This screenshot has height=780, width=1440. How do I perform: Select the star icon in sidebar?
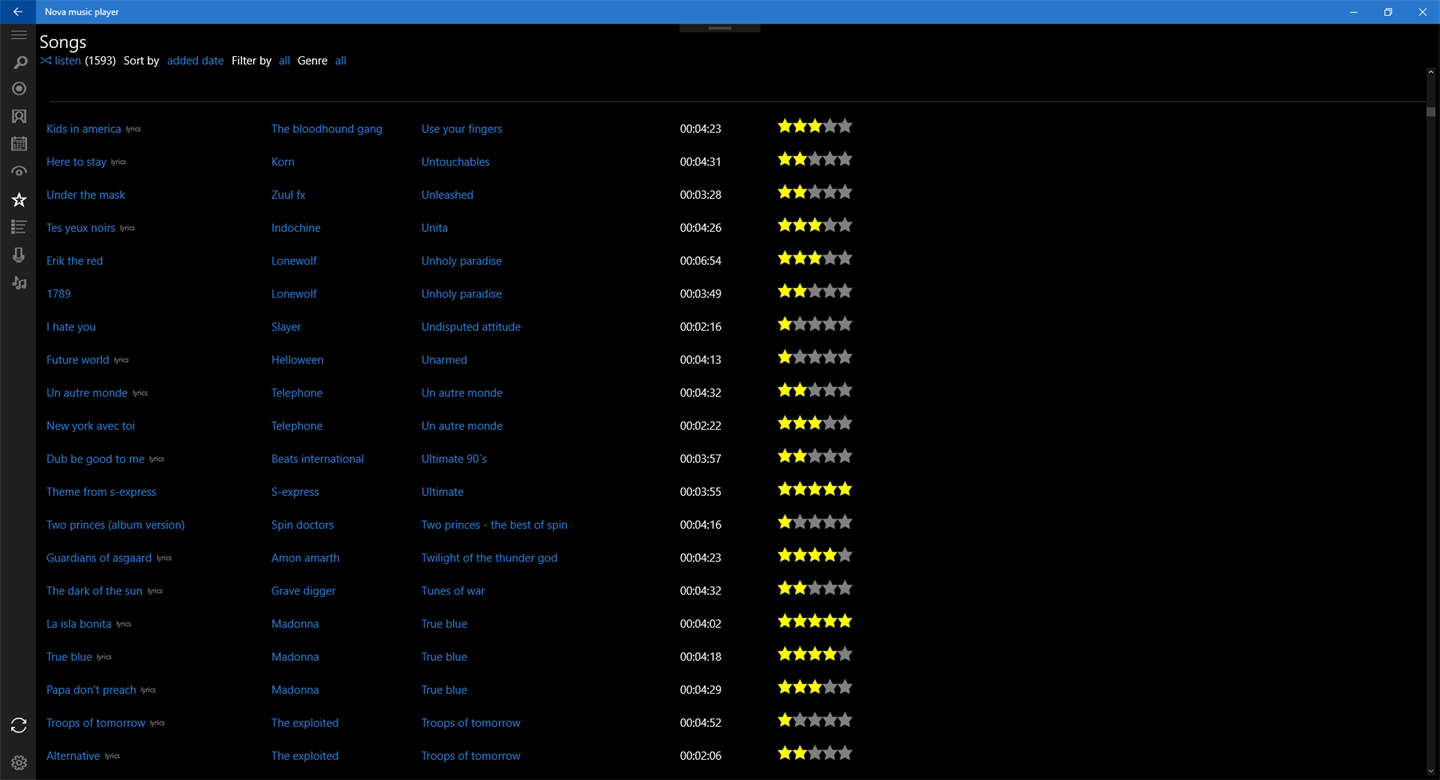point(18,200)
